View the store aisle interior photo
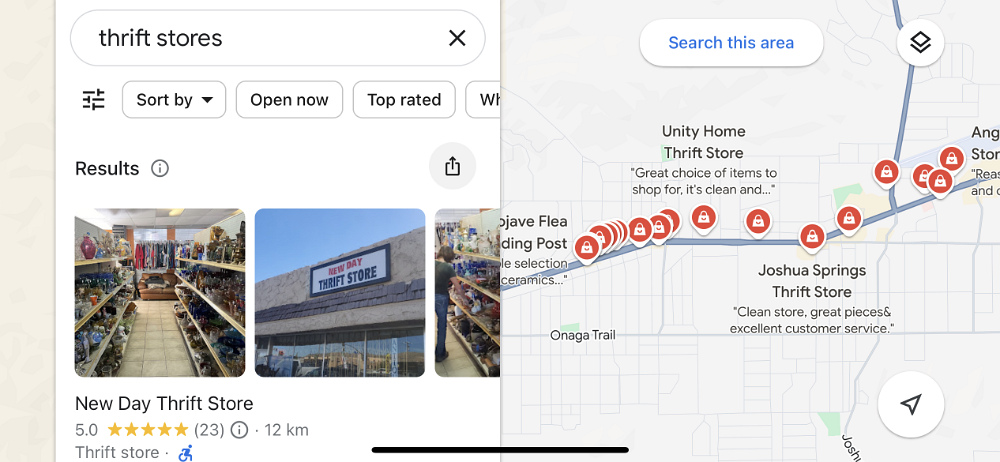Screen dimensions: 1000x462 (160, 292)
